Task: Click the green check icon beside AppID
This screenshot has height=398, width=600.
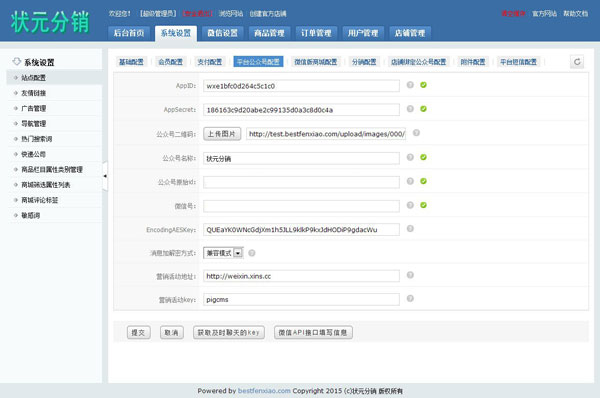Action: point(423,85)
